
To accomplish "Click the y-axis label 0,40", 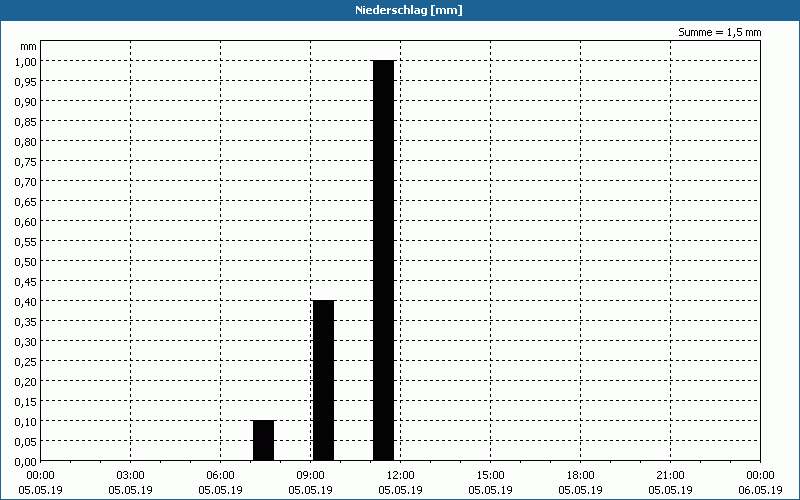I will point(25,302).
